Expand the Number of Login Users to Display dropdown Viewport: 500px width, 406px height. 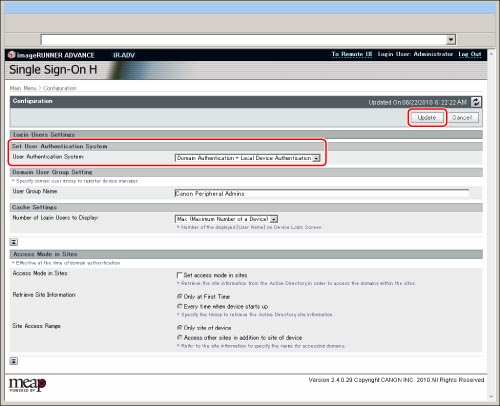[x=226, y=219]
